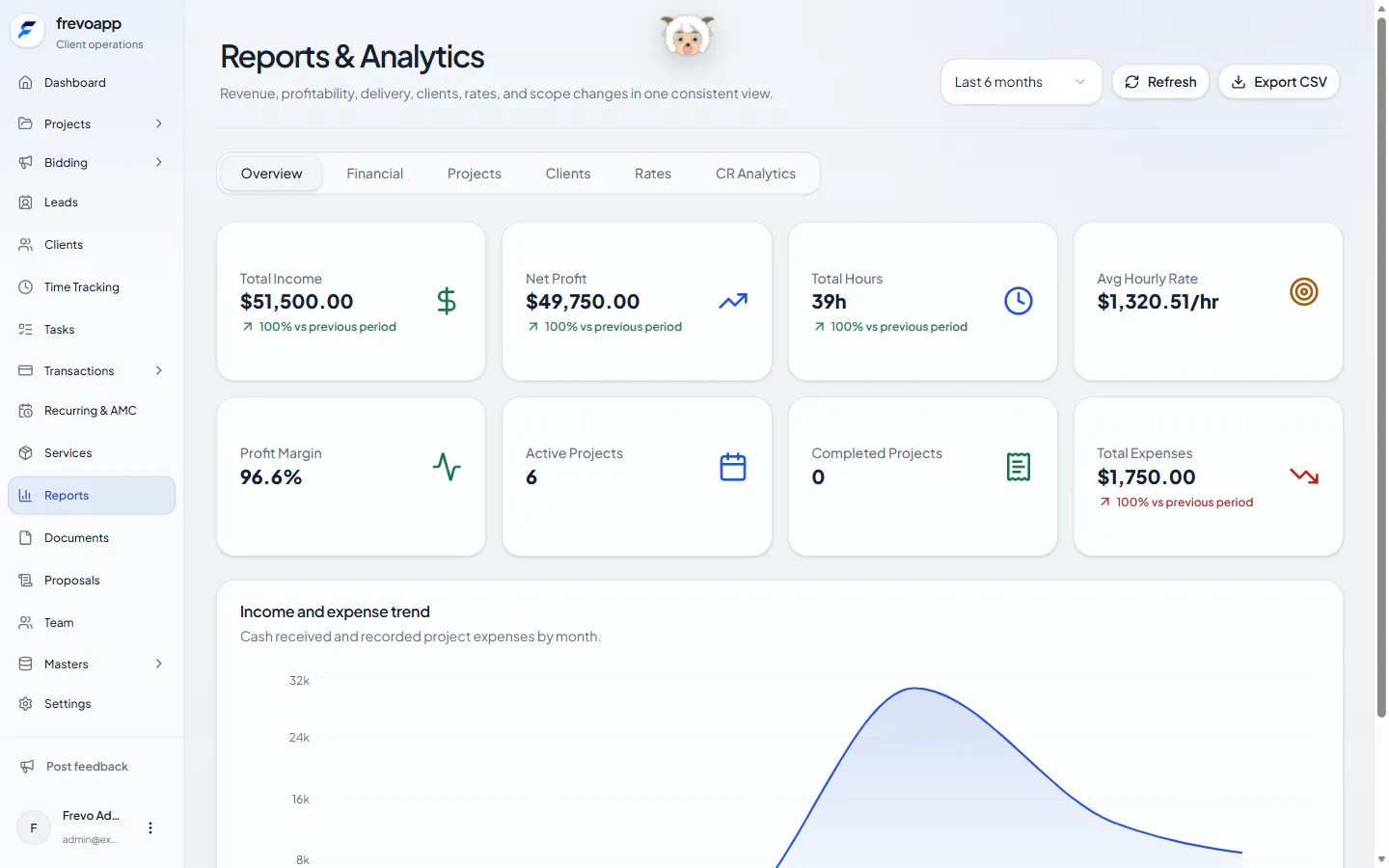Click the Projects folder icon in sidebar

point(26,123)
